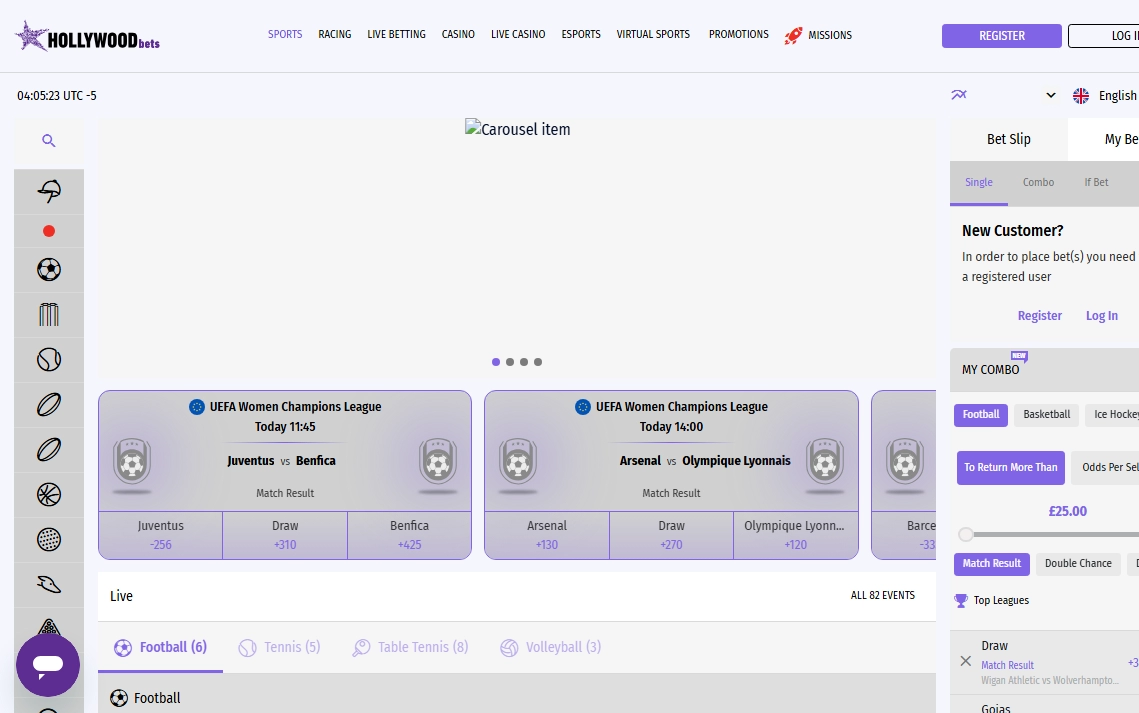Image resolution: width=1139 pixels, height=713 pixels.
Task: Switch to the If Bet tab
Action: pos(1096,182)
